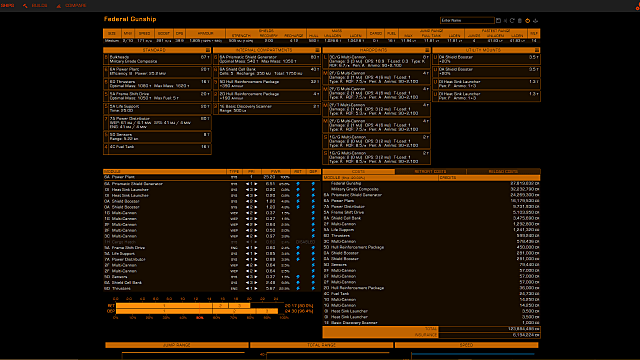Viewport: 640px width, 360px height.
Task: Click the build name input field
Action: point(467,20)
